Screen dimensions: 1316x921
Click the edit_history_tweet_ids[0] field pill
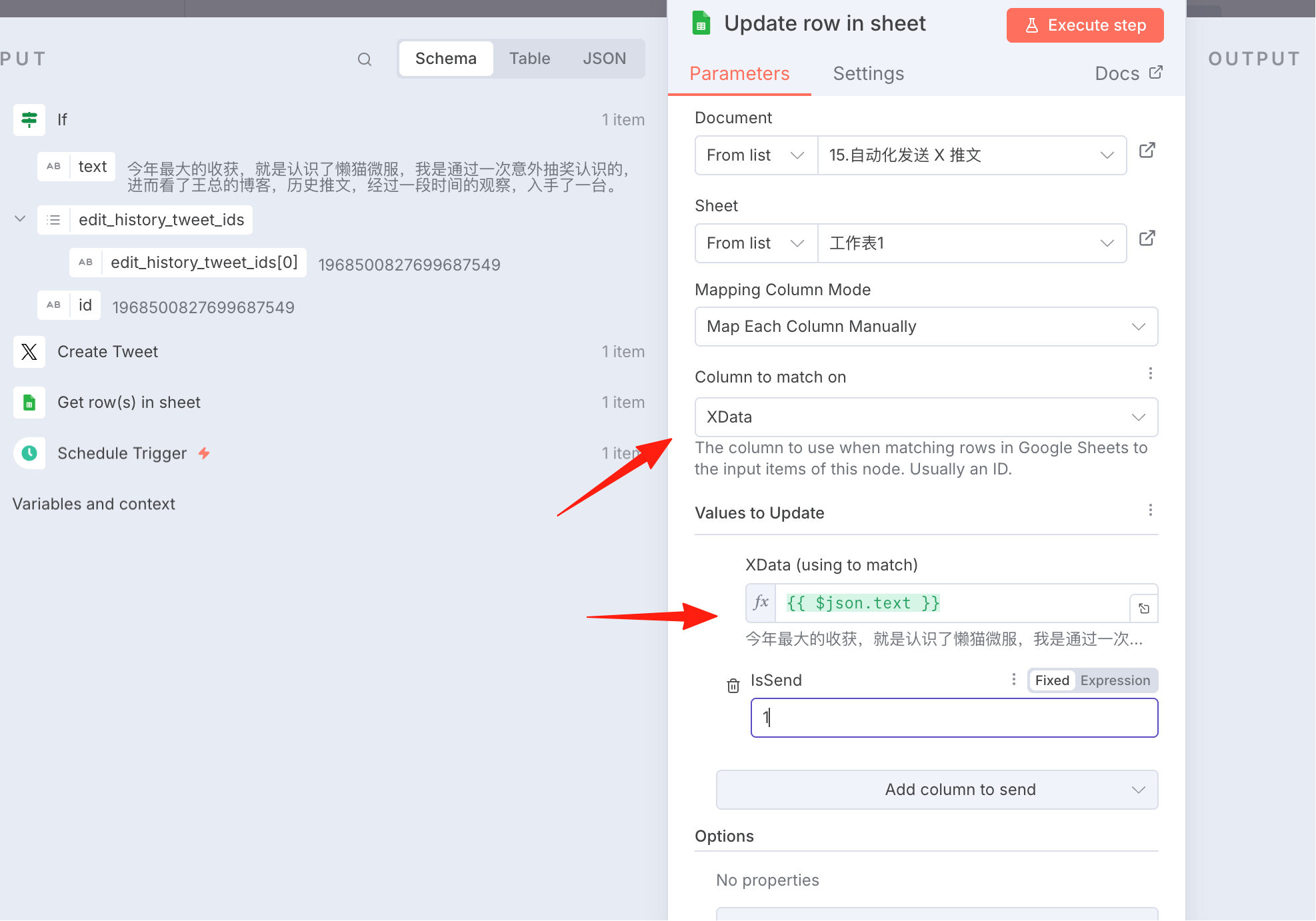pos(188,263)
